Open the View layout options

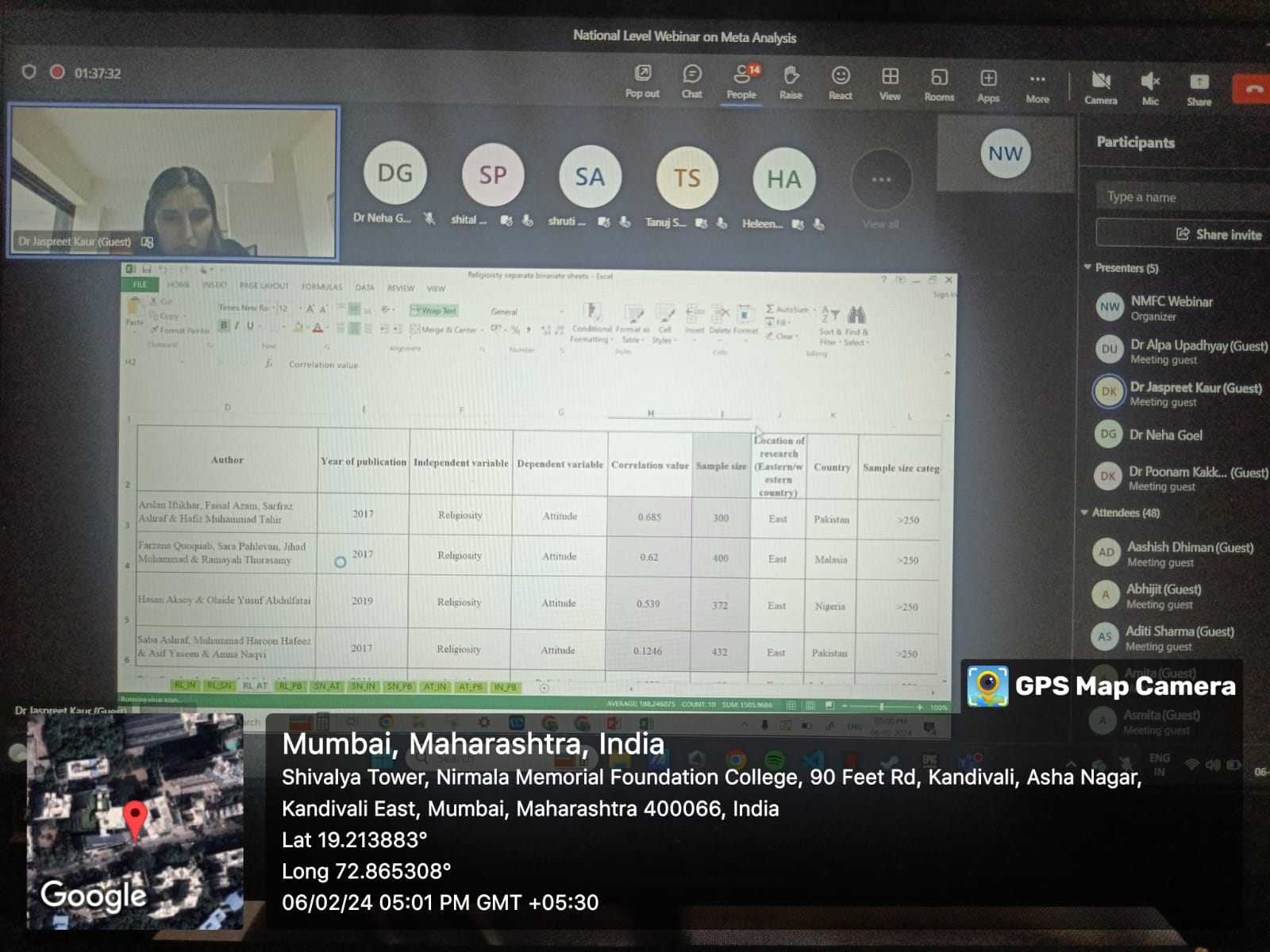890,83
